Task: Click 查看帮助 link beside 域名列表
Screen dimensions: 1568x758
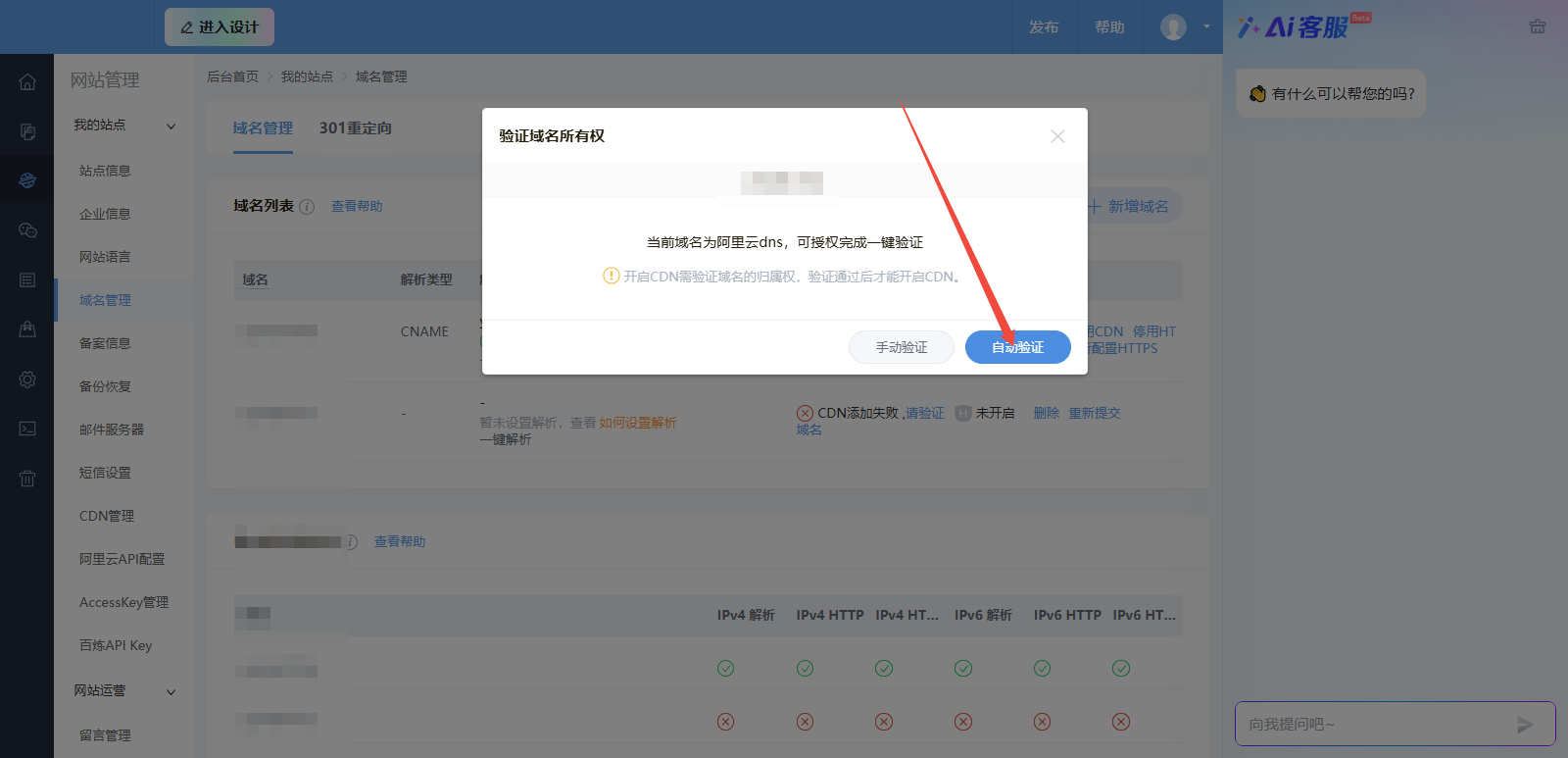Action: (357, 206)
